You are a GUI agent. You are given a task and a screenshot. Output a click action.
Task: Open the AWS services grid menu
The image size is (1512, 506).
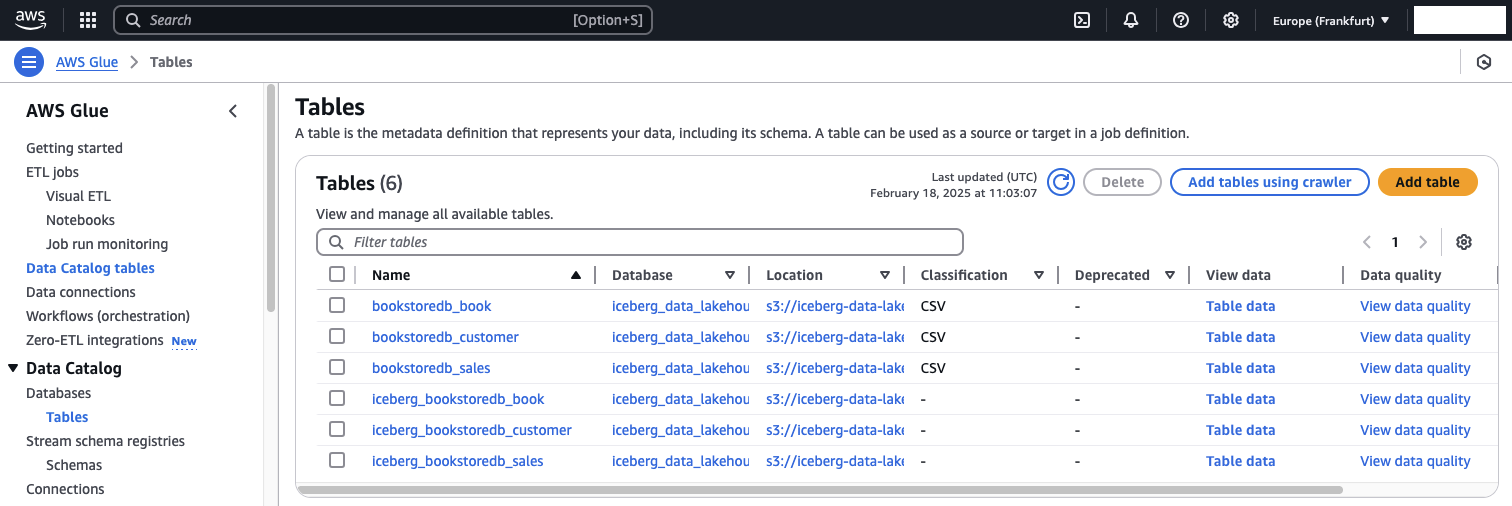[x=88, y=20]
